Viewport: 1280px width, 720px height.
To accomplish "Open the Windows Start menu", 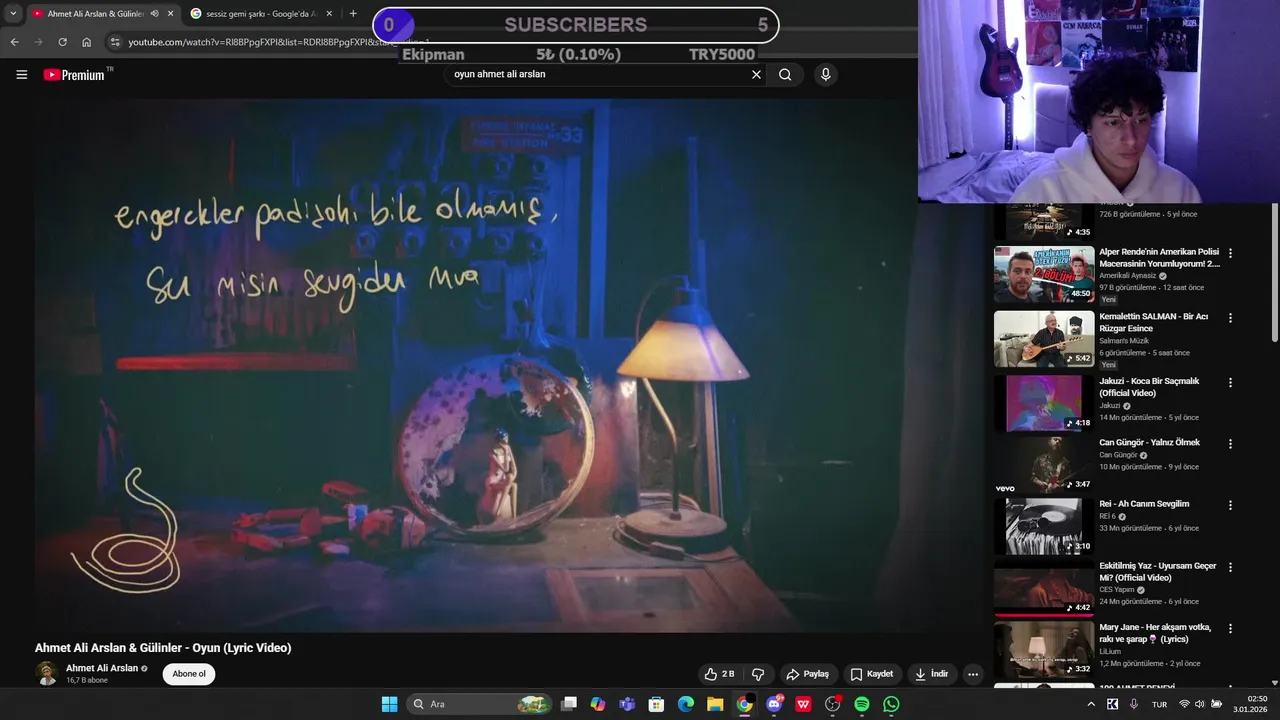I will point(389,704).
